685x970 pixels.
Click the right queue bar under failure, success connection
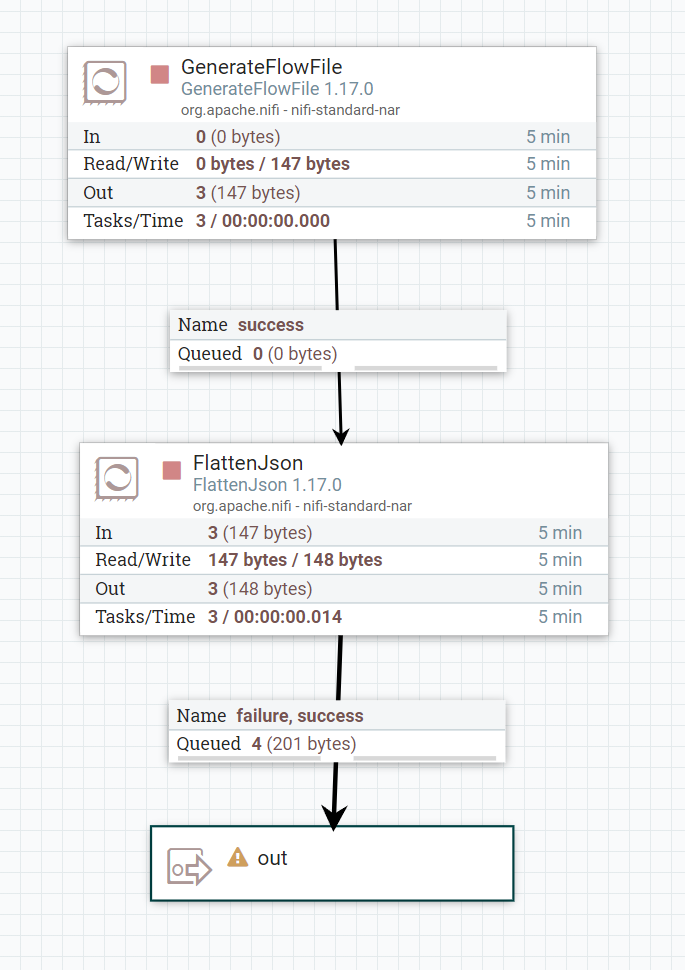[x=425, y=759]
